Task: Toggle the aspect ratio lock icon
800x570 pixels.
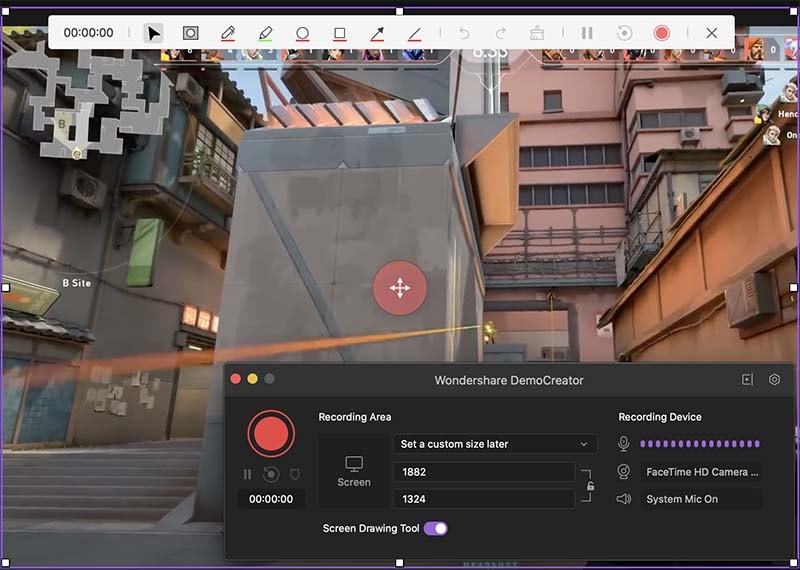Action: (x=590, y=486)
